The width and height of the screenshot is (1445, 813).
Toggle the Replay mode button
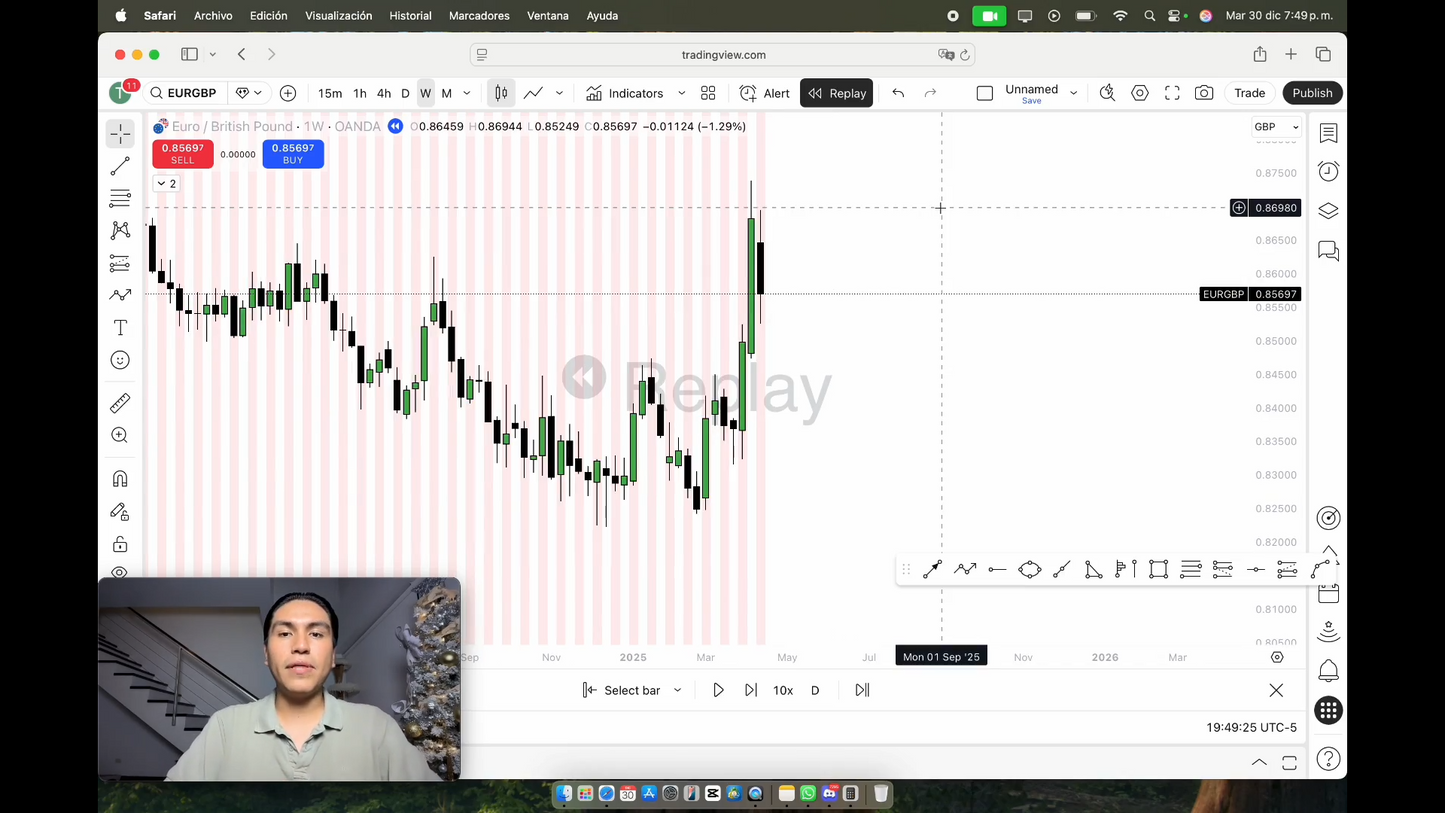[837, 93]
